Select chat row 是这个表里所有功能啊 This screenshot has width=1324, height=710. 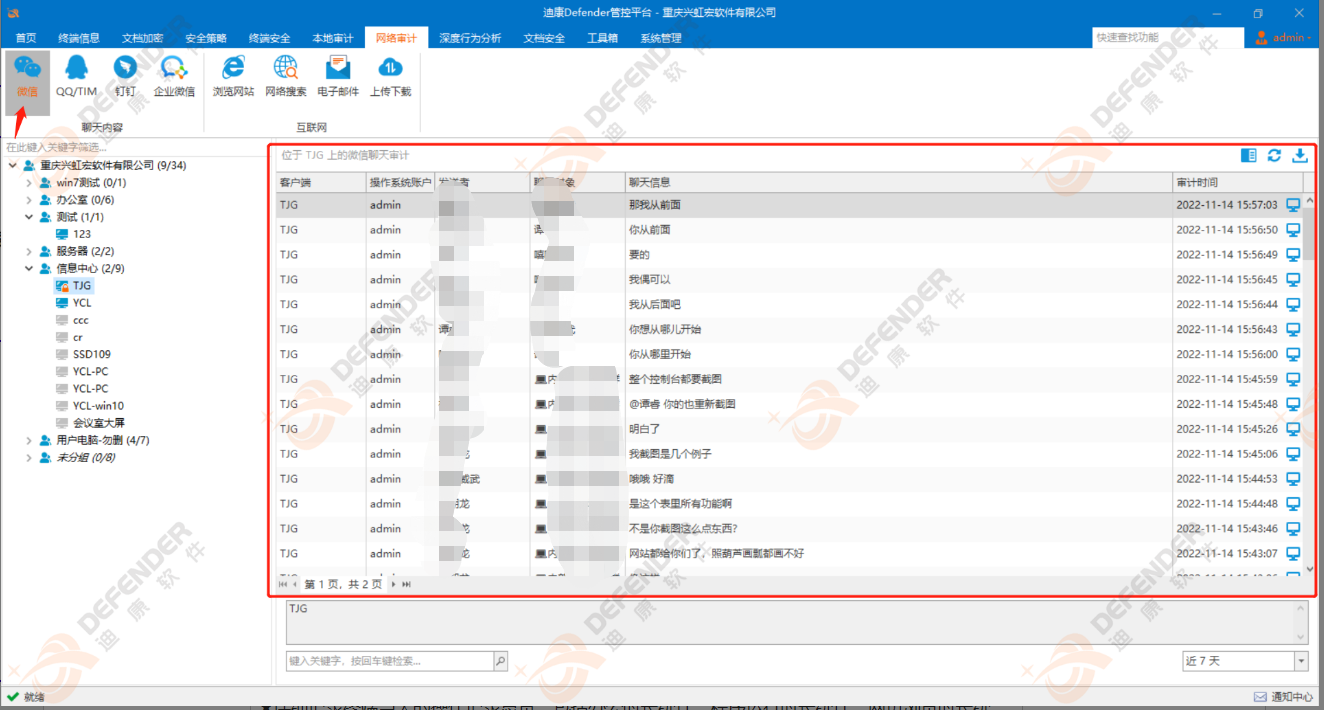[790, 504]
